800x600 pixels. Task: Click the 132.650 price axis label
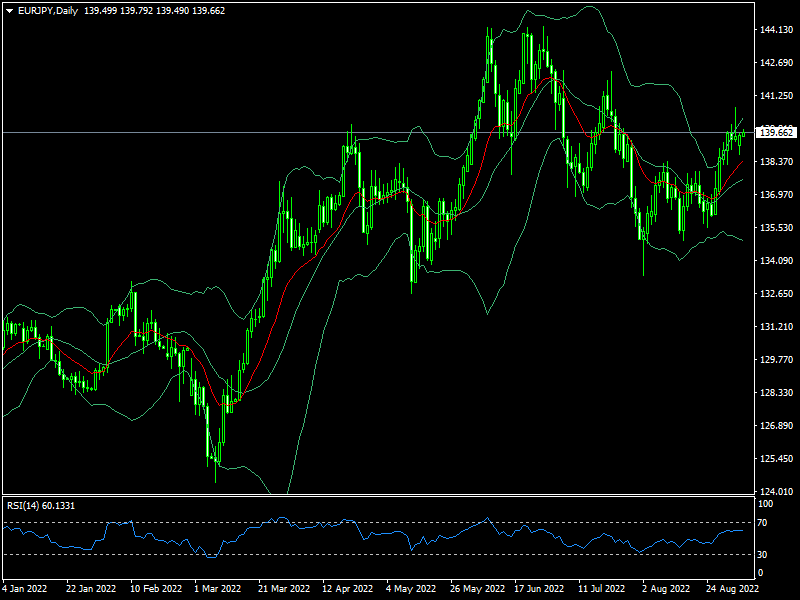tap(777, 293)
